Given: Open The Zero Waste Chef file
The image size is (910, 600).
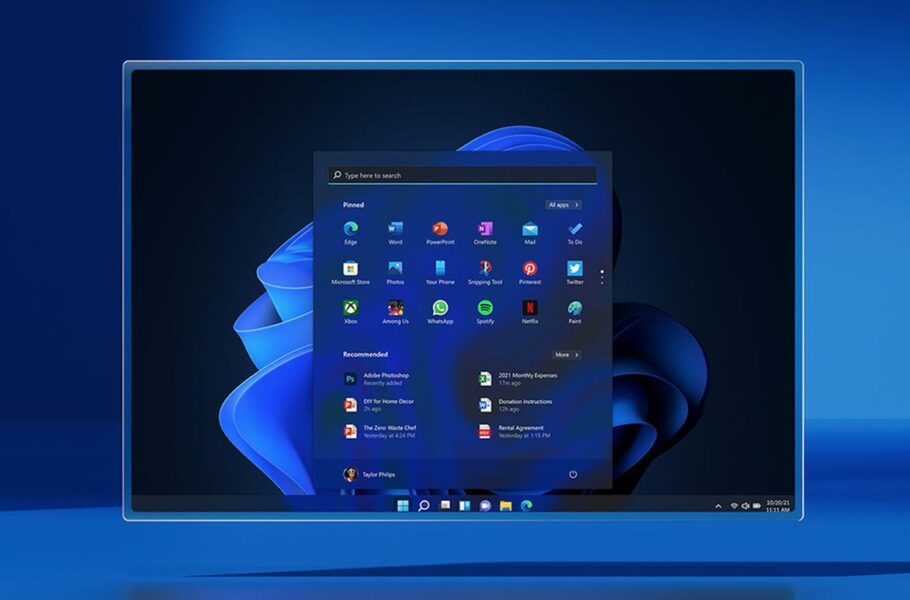Looking at the screenshot, I should 380,431.
